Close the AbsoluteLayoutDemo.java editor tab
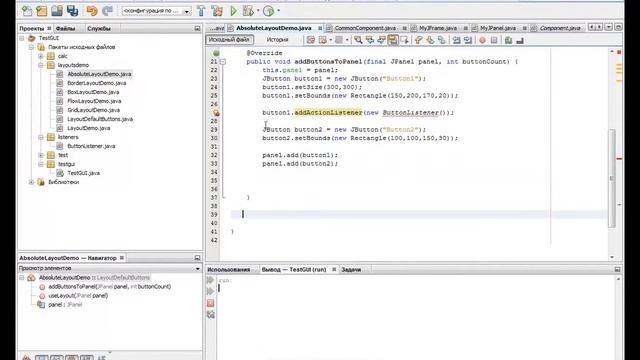The width and height of the screenshot is (640, 360). 320,28
